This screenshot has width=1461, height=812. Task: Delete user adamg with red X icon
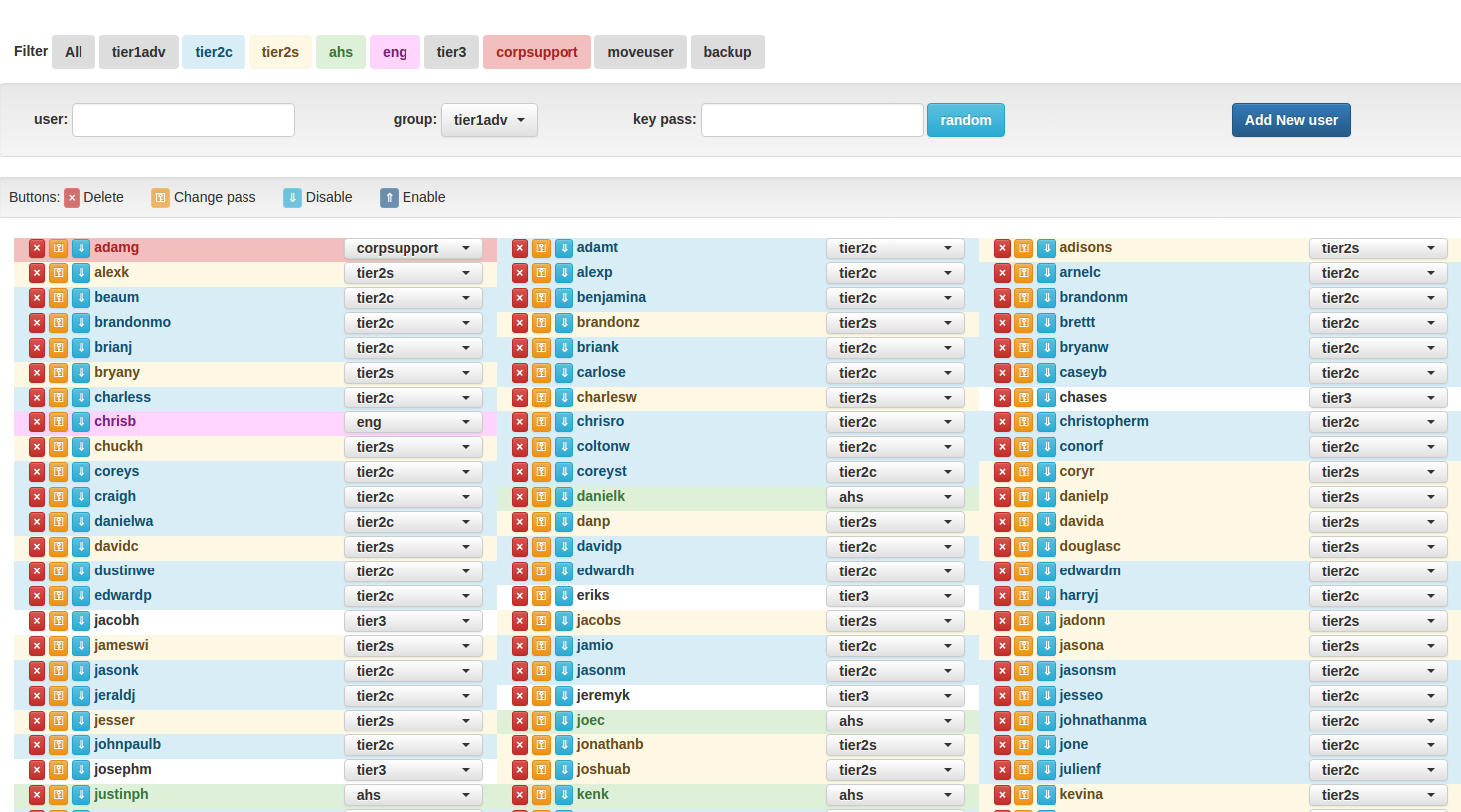pos(37,248)
